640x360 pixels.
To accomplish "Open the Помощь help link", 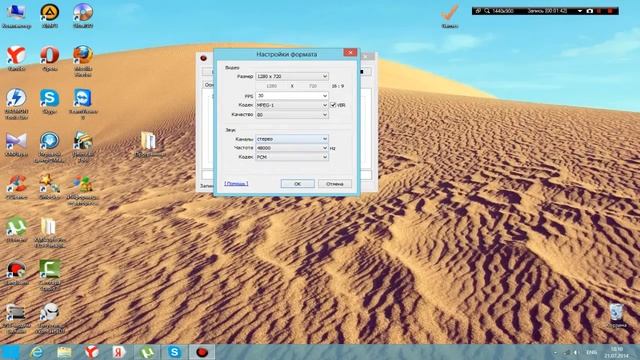I will pos(236,184).
